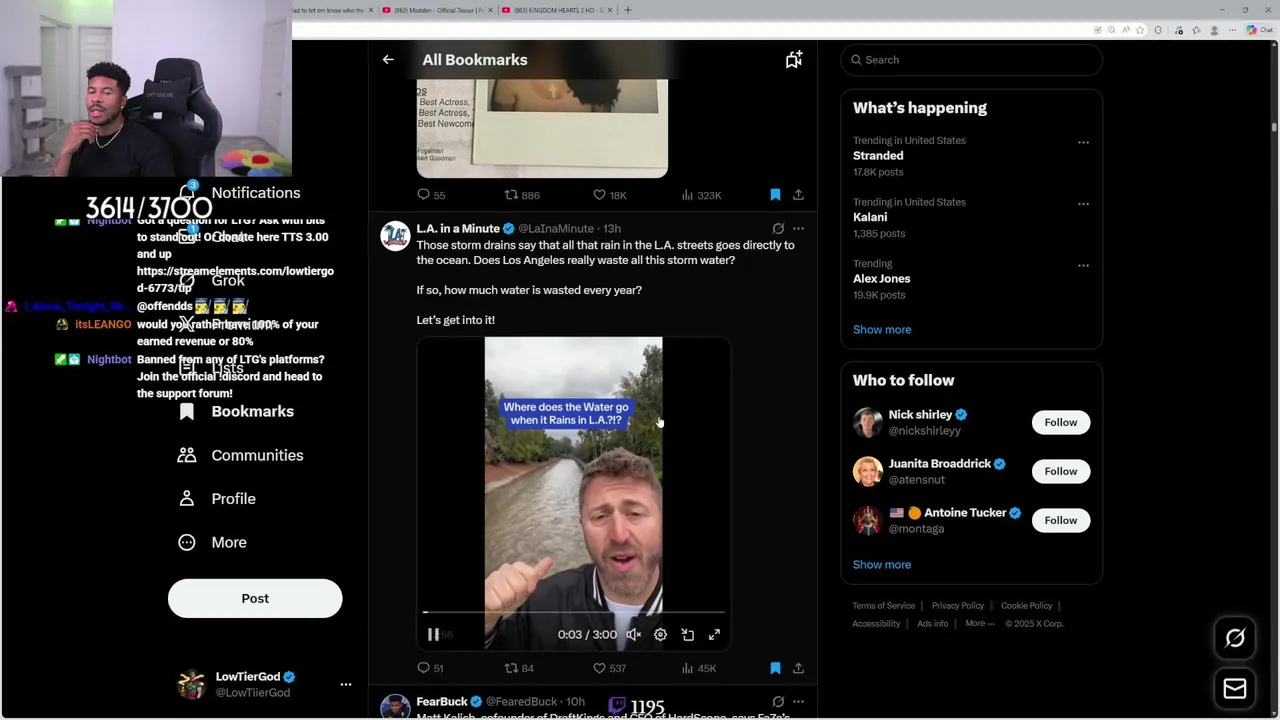Image resolution: width=1280 pixels, height=720 pixels.
Task: Open a new browser tab
Action: tap(628, 10)
